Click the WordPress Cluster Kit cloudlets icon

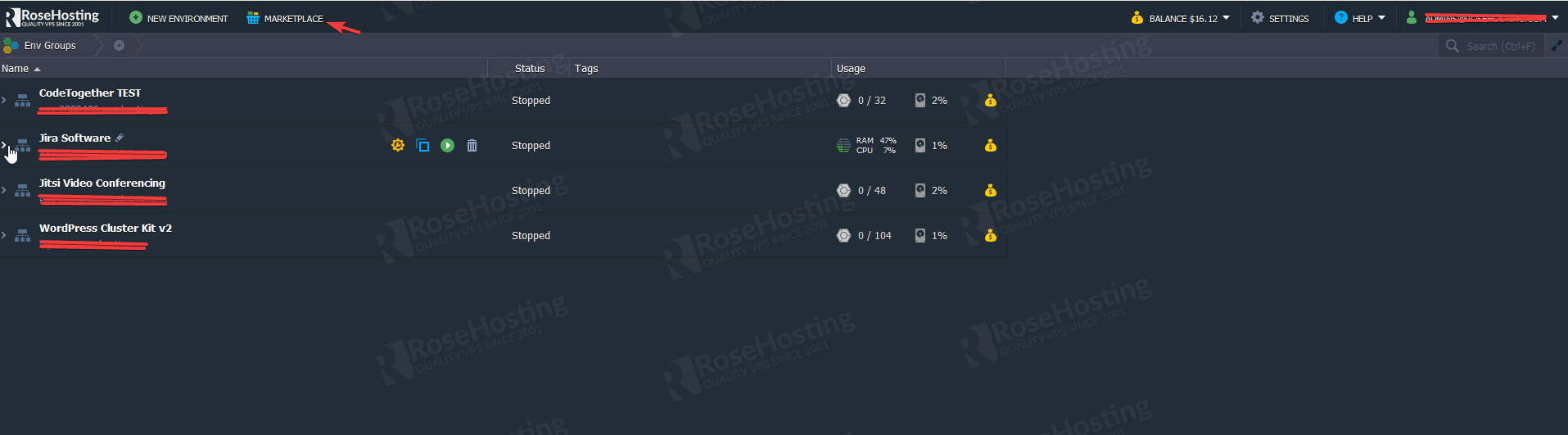click(x=843, y=235)
